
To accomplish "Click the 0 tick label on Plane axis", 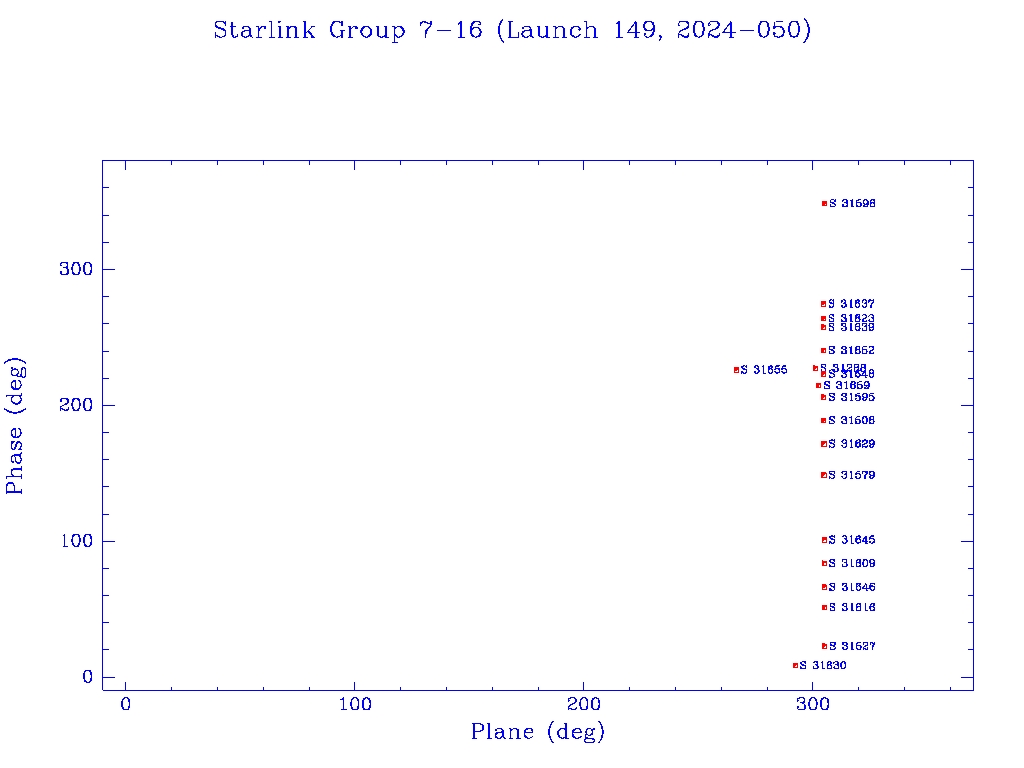I will [x=125, y=704].
